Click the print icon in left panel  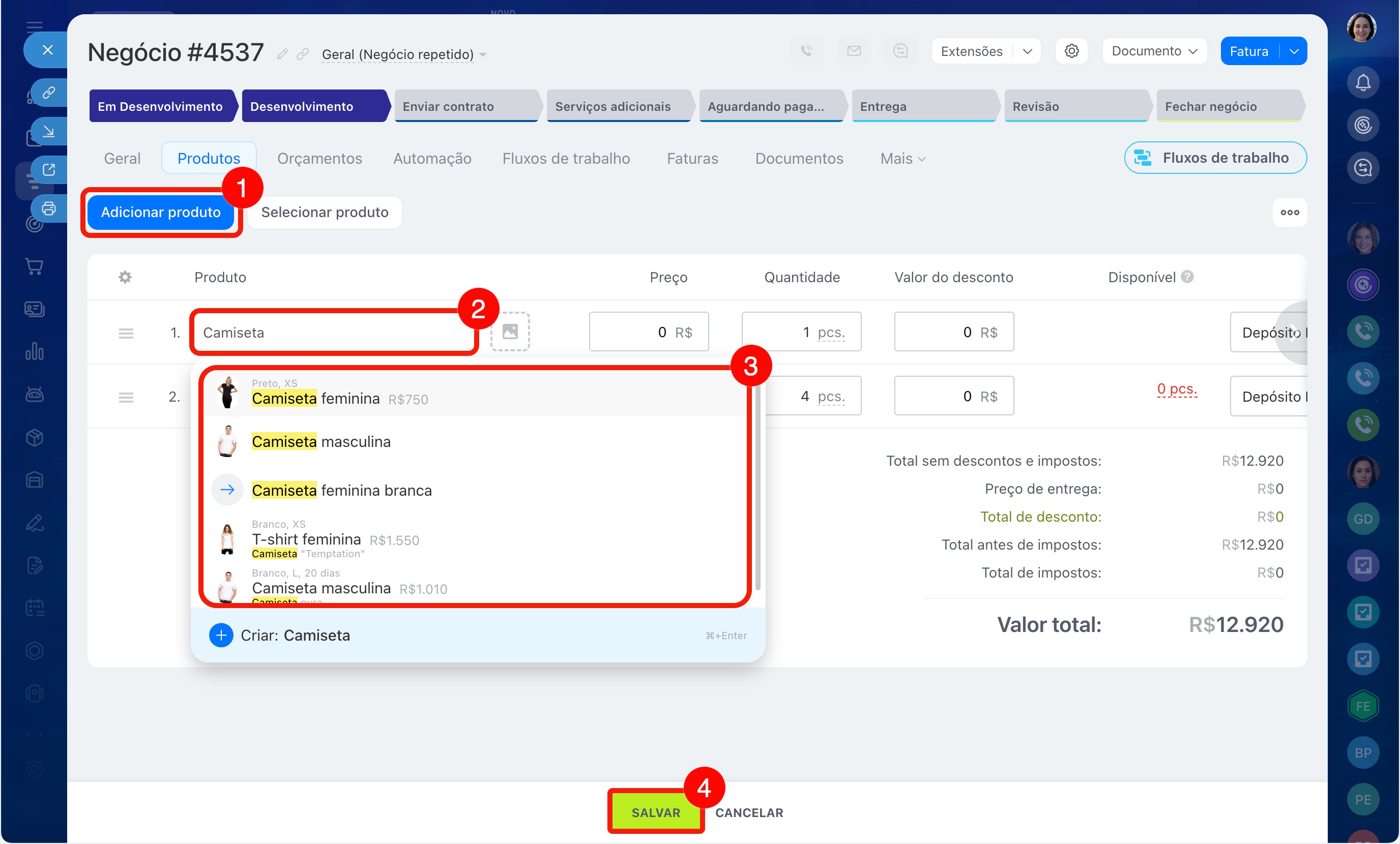(x=49, y=208)
